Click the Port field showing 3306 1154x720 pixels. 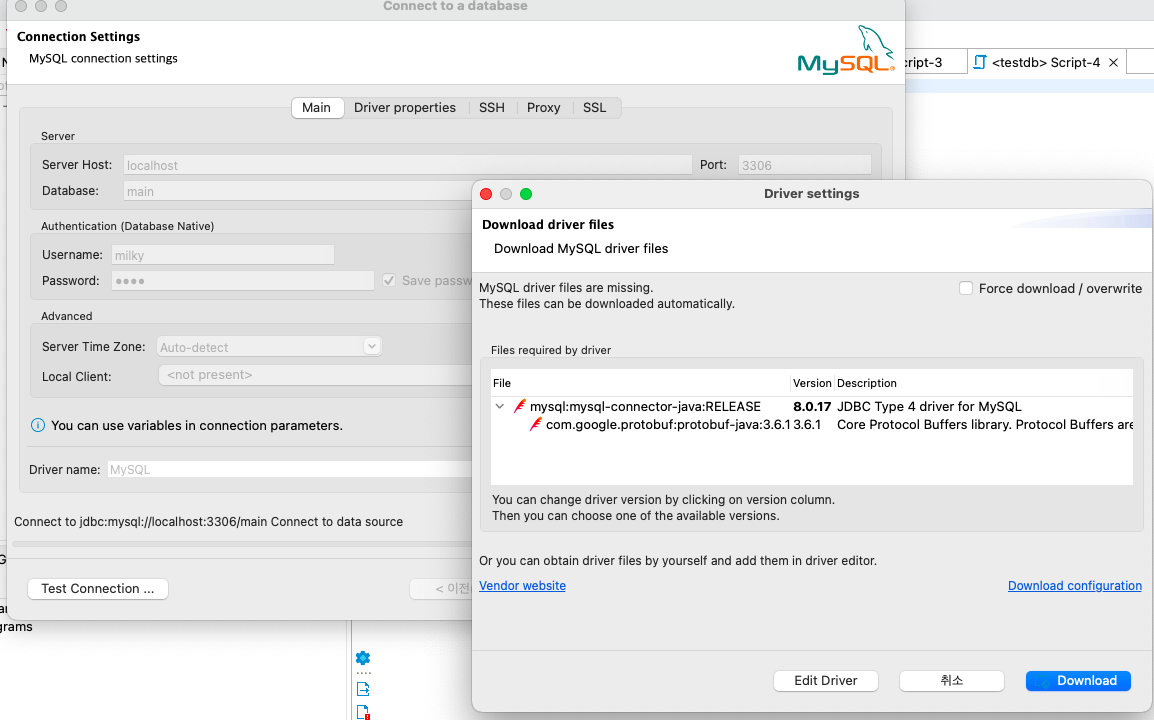point(804,165)
